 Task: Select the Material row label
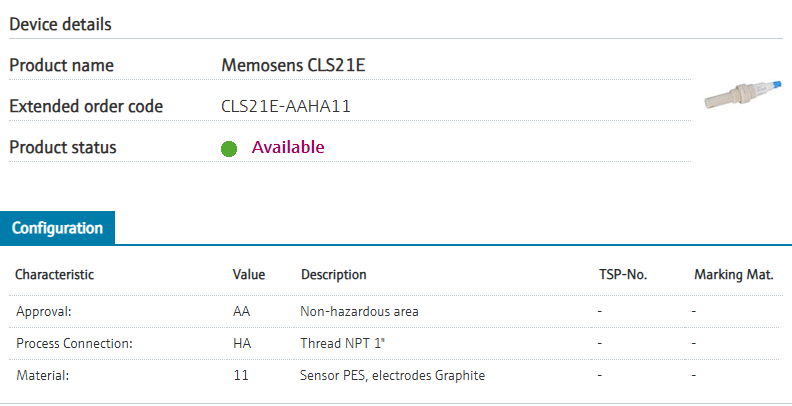click(x=44, y=375)
